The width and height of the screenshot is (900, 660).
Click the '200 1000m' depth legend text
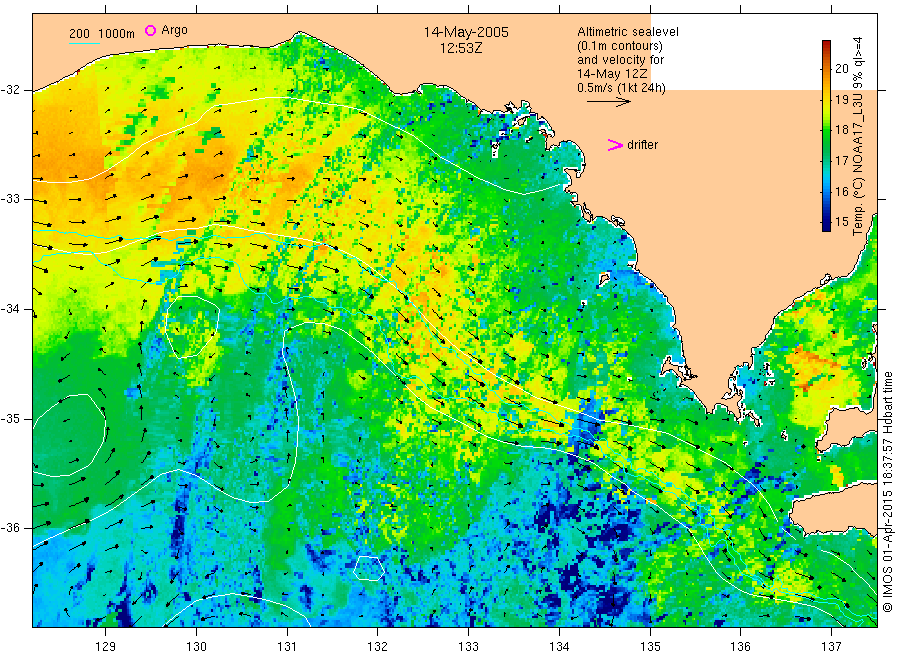click(102, 34)
